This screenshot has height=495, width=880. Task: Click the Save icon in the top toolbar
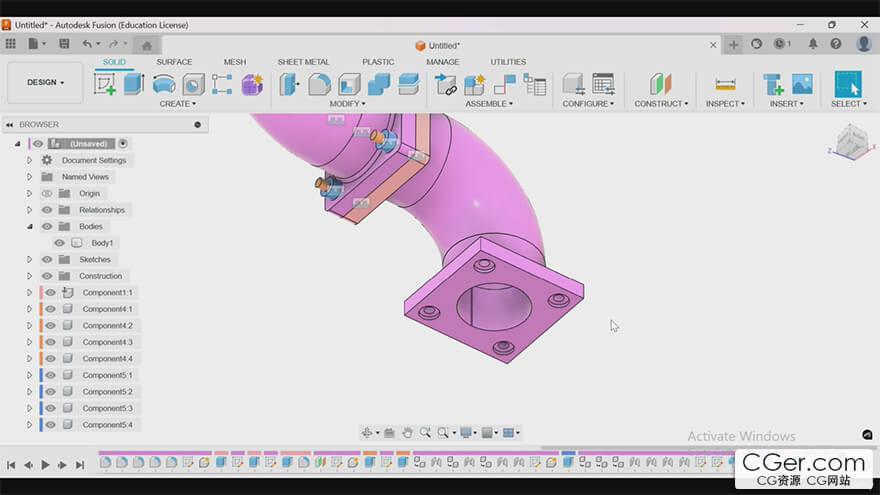[x=64, y=44]
